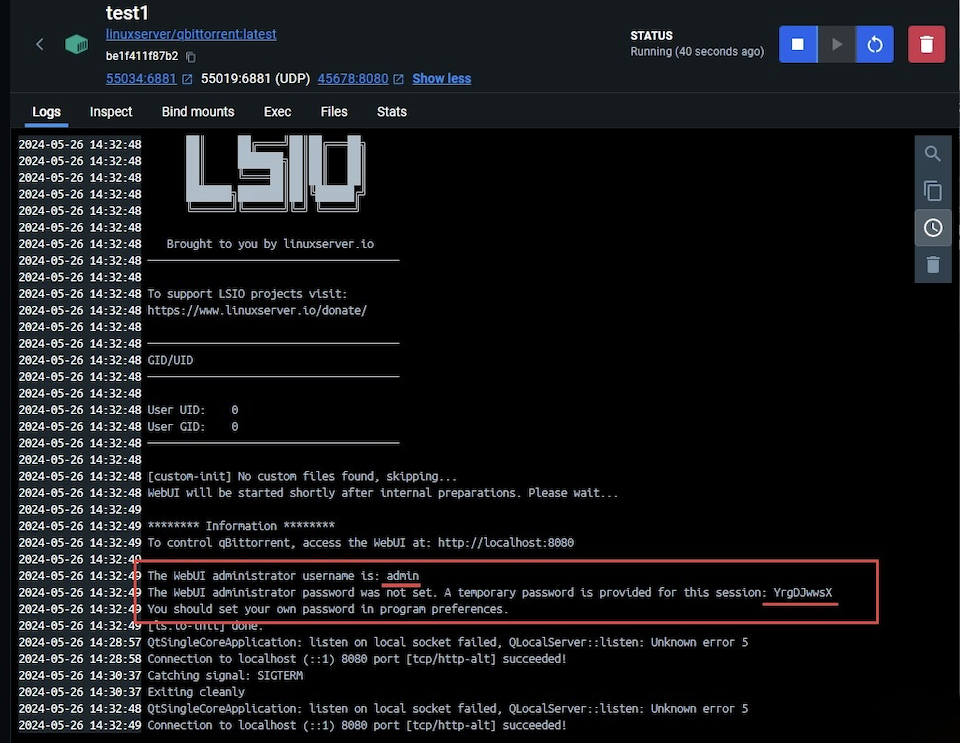Click the username admin in logs
The image size is (960, 743).
point(402,576)
